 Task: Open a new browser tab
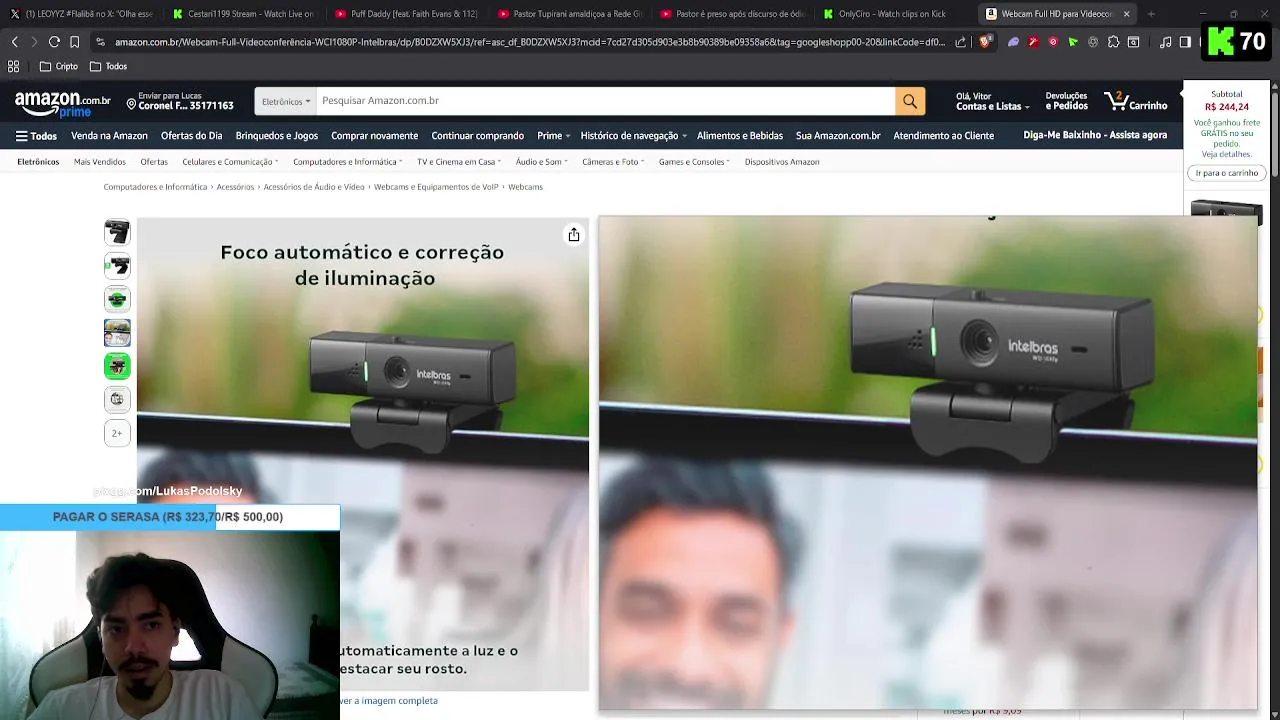pyautogui.click(x=1151, y=14)
